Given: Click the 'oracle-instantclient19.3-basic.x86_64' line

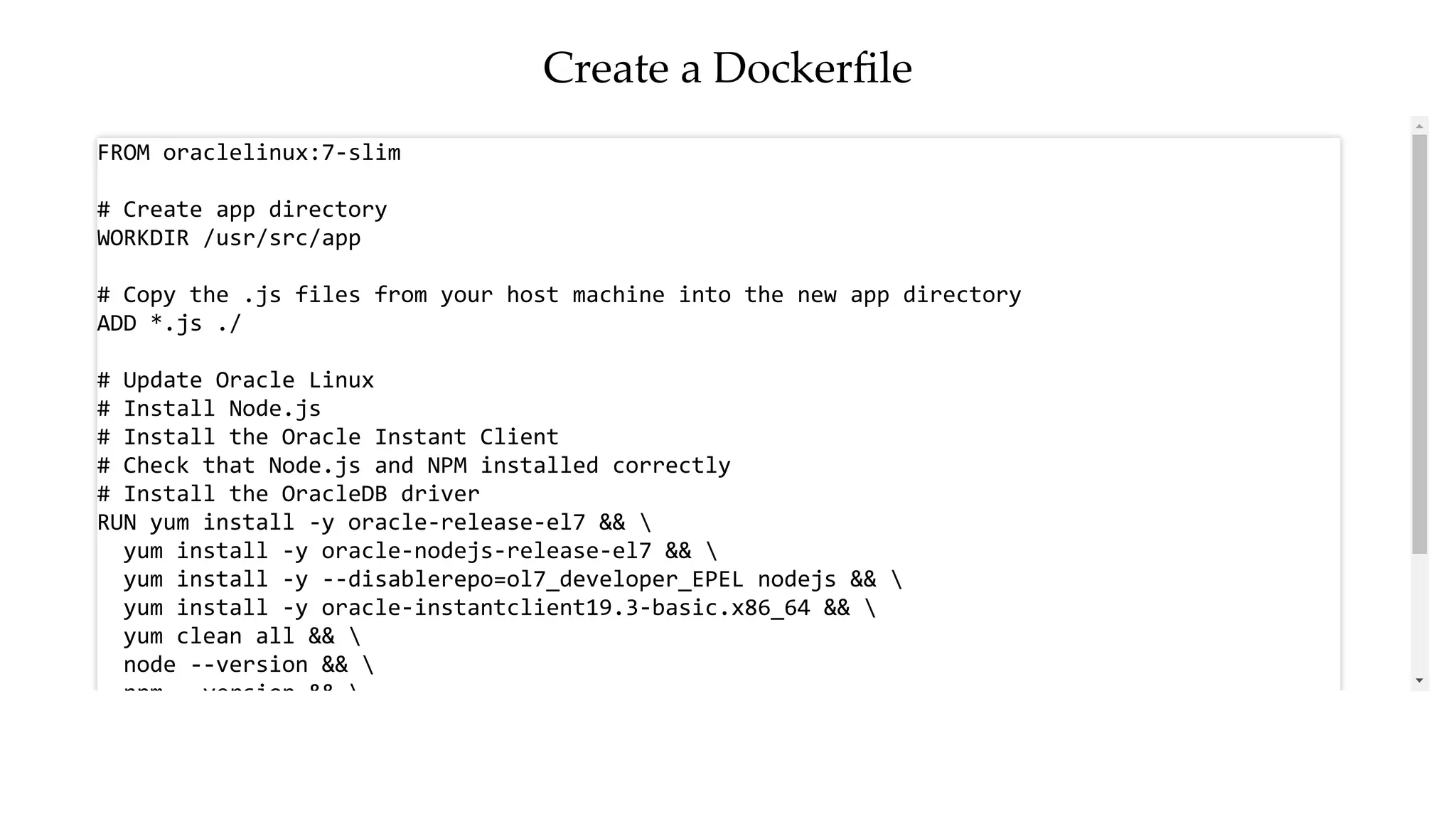Looking at the screenshot, I should [500, 608].
